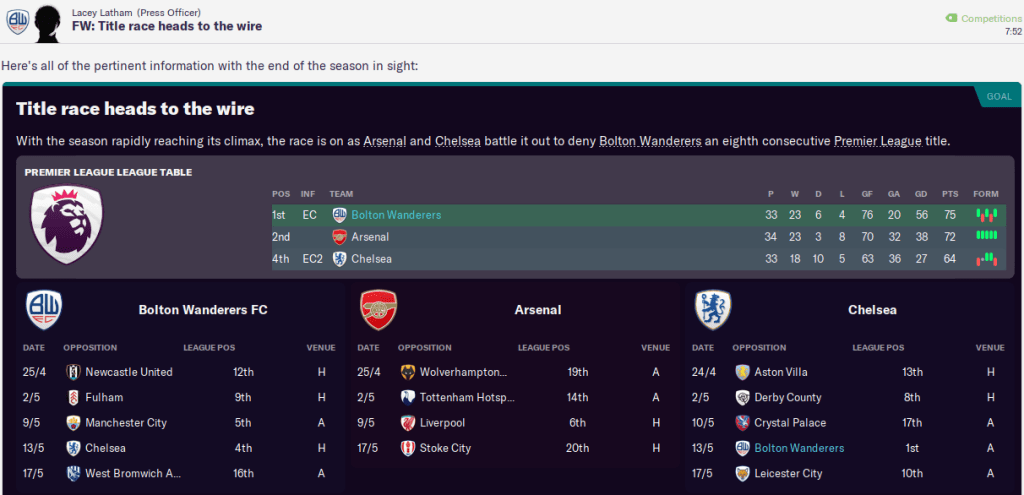Click the Aston Villa badge icon
Viewport: 1024px width, 495px height.
[x=742, y=372]
